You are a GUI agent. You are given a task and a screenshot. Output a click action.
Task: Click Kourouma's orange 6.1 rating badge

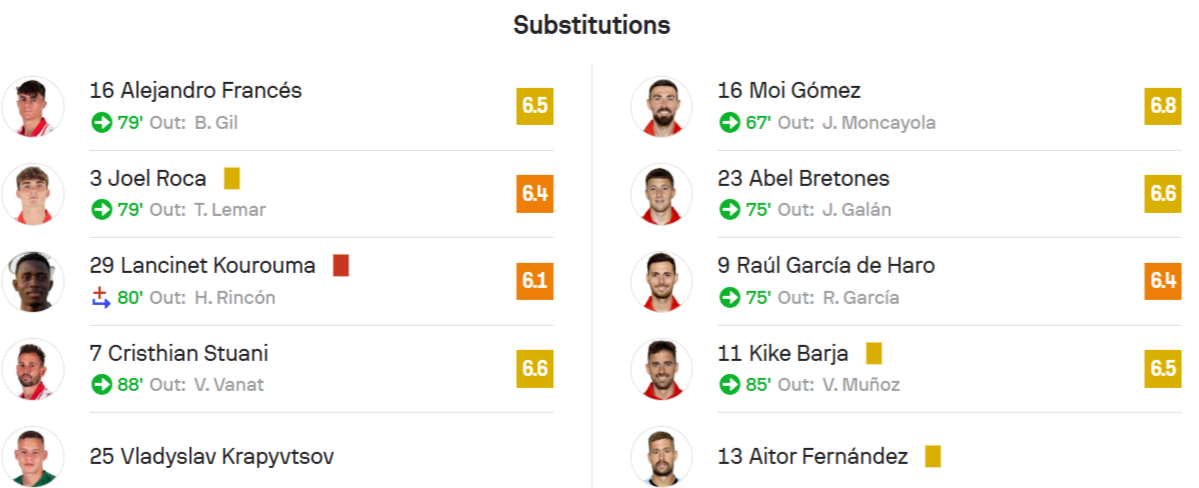click(535, 281)
